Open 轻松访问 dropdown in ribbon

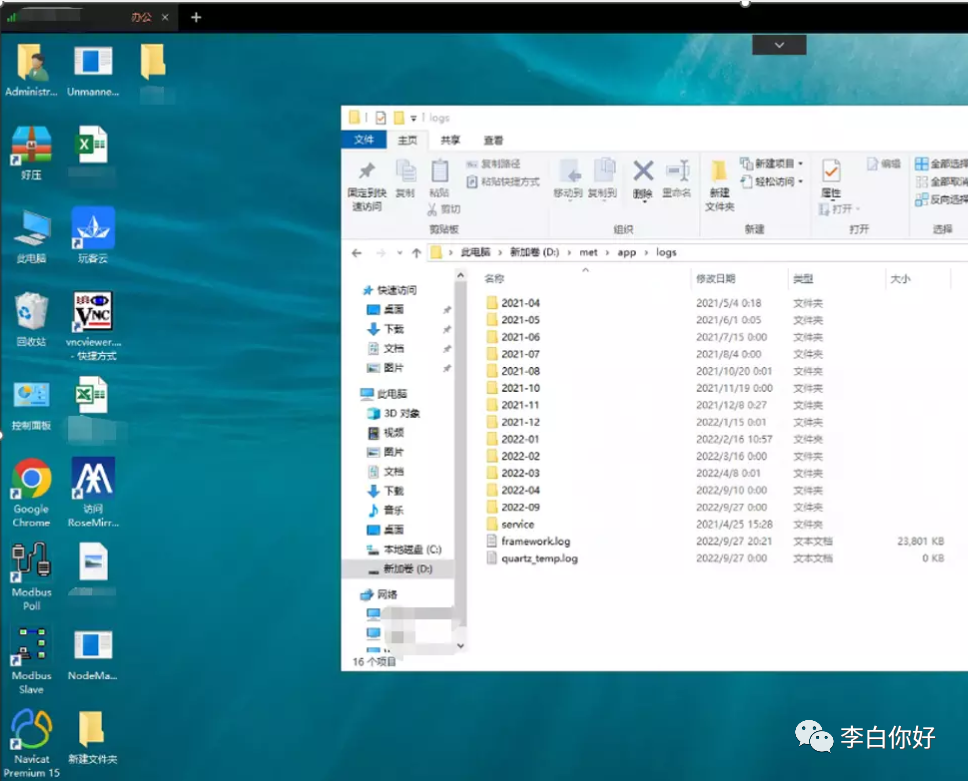coord(772,182)
